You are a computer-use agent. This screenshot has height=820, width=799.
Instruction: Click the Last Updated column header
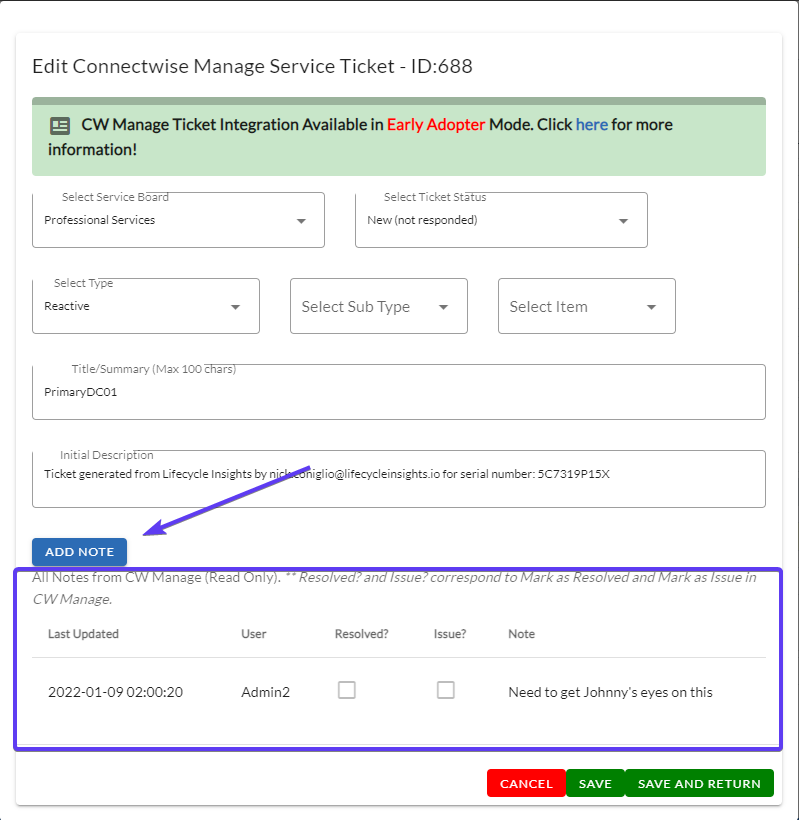tap(83, 634)
